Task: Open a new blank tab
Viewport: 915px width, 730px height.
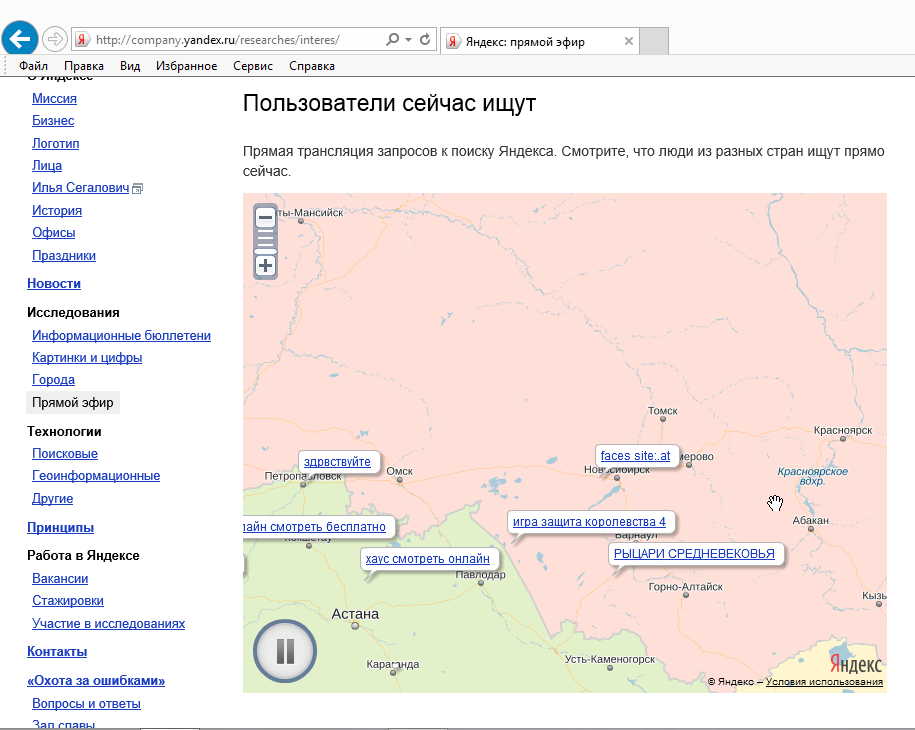Action: tap(654, 41)
